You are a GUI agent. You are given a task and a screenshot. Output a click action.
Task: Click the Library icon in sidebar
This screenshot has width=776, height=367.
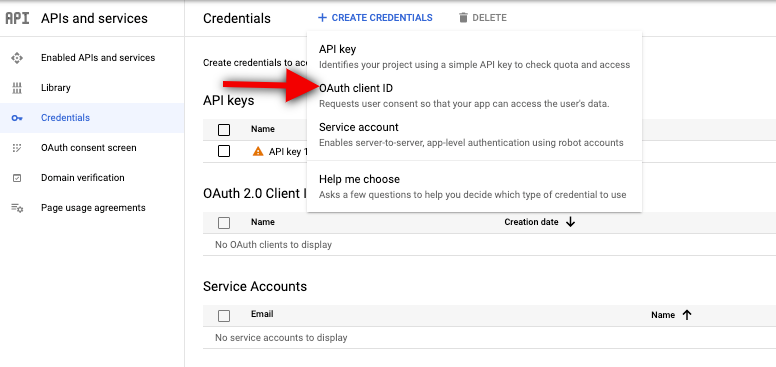point(17,88)
